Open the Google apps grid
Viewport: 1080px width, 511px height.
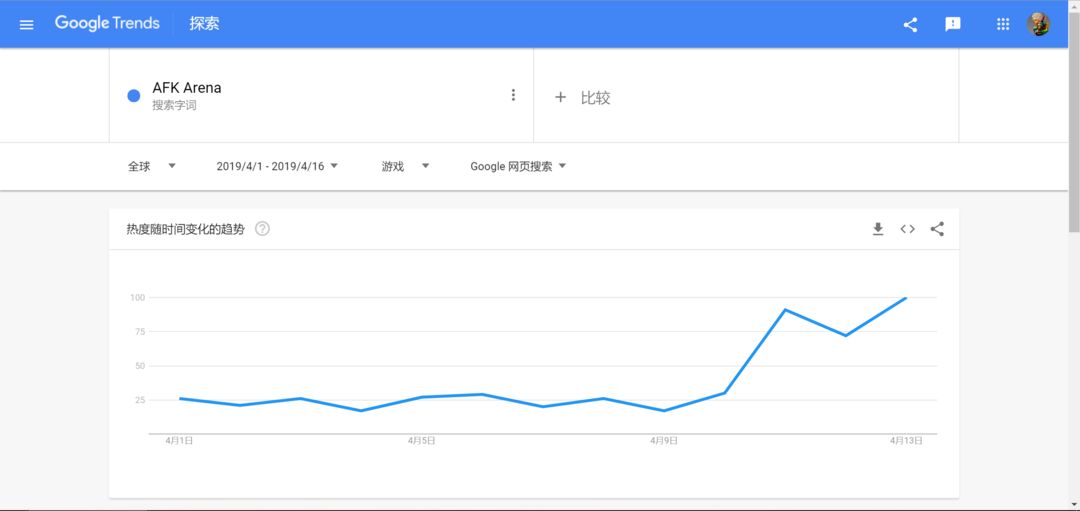tap(1003, 24)
